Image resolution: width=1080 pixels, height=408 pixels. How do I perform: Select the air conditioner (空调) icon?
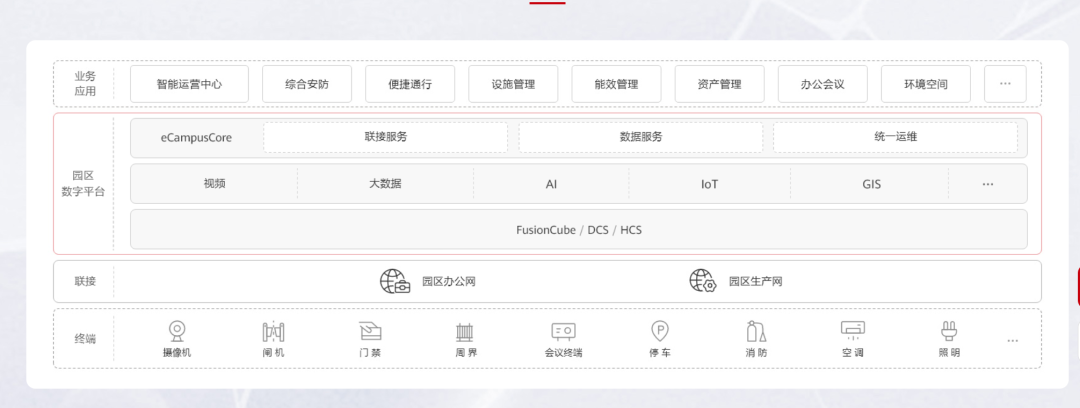[x=852, y=330]
